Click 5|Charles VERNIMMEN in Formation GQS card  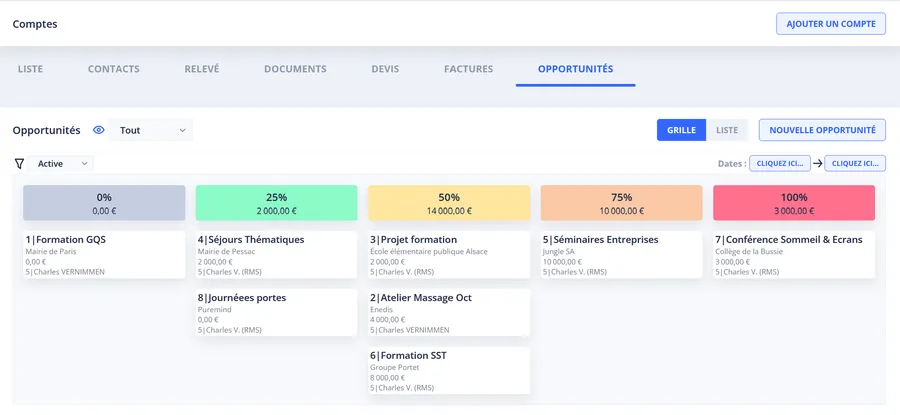pyautogui.click(x=65, y=272)
